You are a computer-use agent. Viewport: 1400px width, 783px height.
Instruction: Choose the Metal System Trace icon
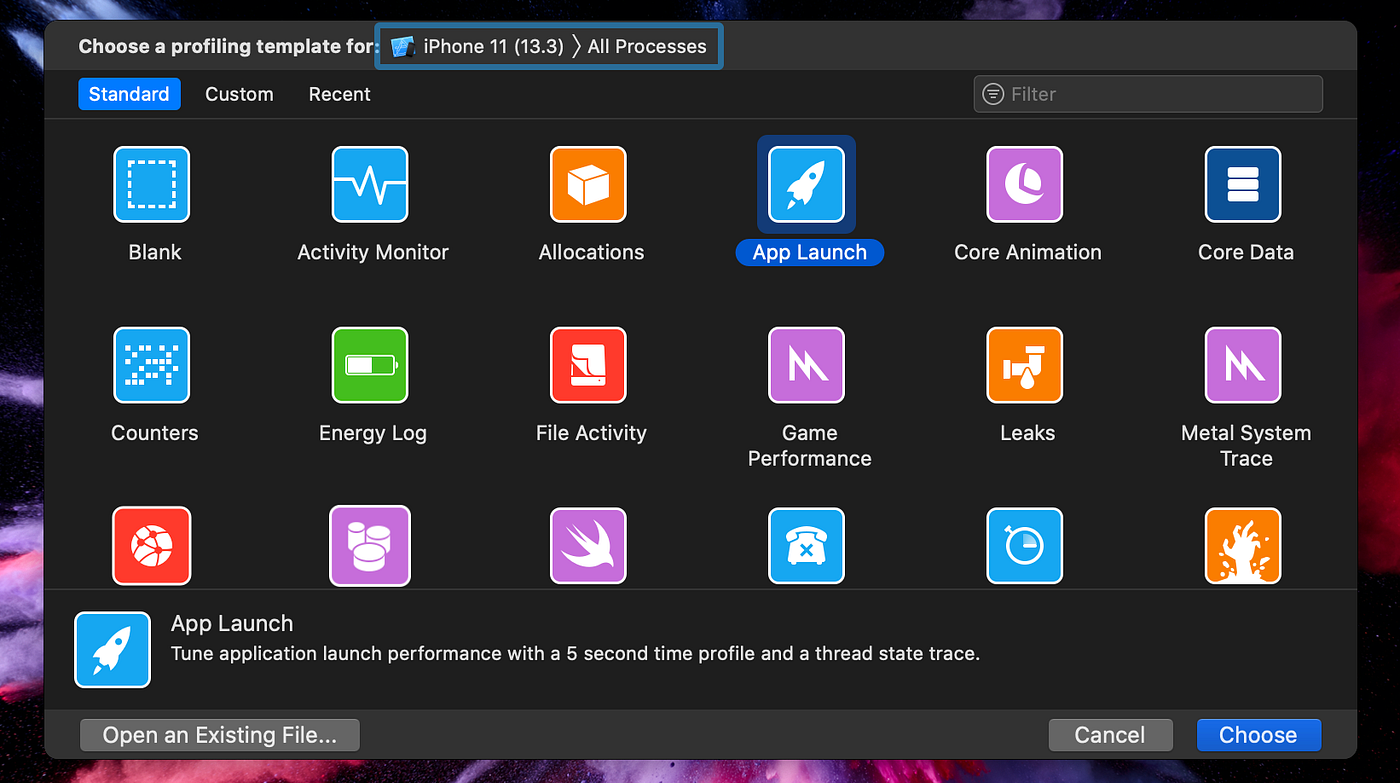(x=1243, y=365)
